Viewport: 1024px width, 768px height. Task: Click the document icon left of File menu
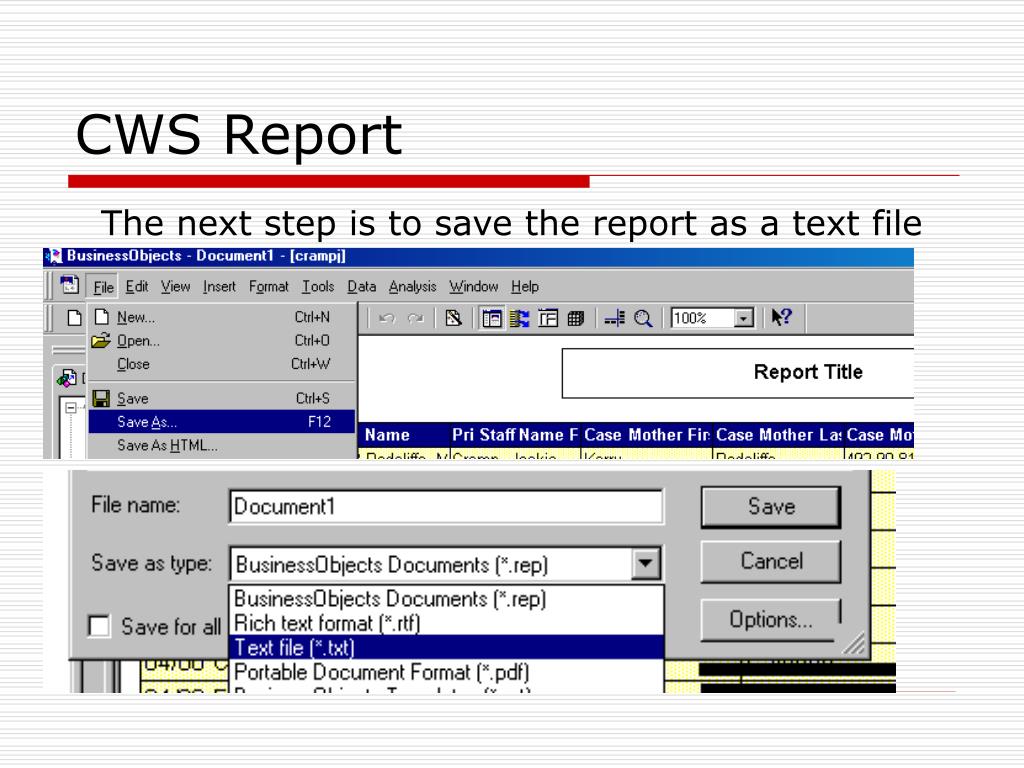69,285
